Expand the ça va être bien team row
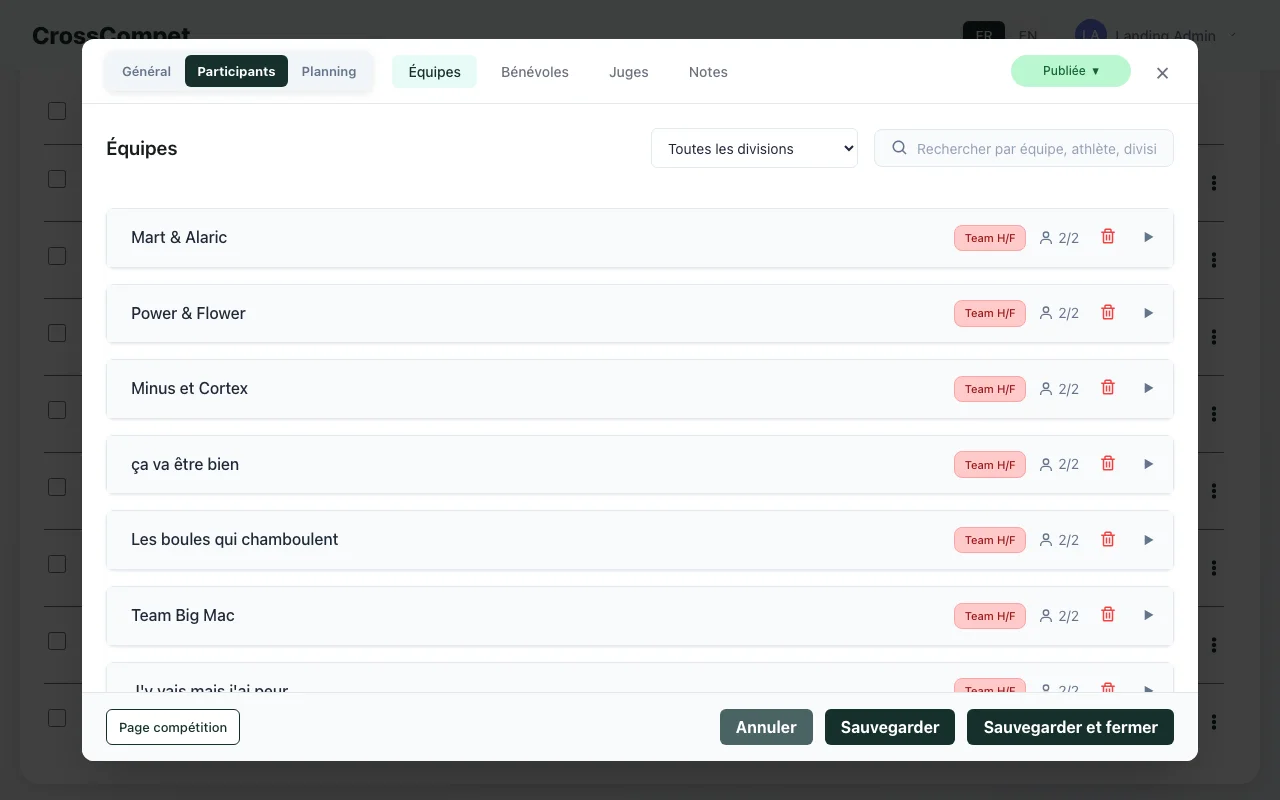The width and height of the screenshot is (1280, 800). (x=1148, y=464)
